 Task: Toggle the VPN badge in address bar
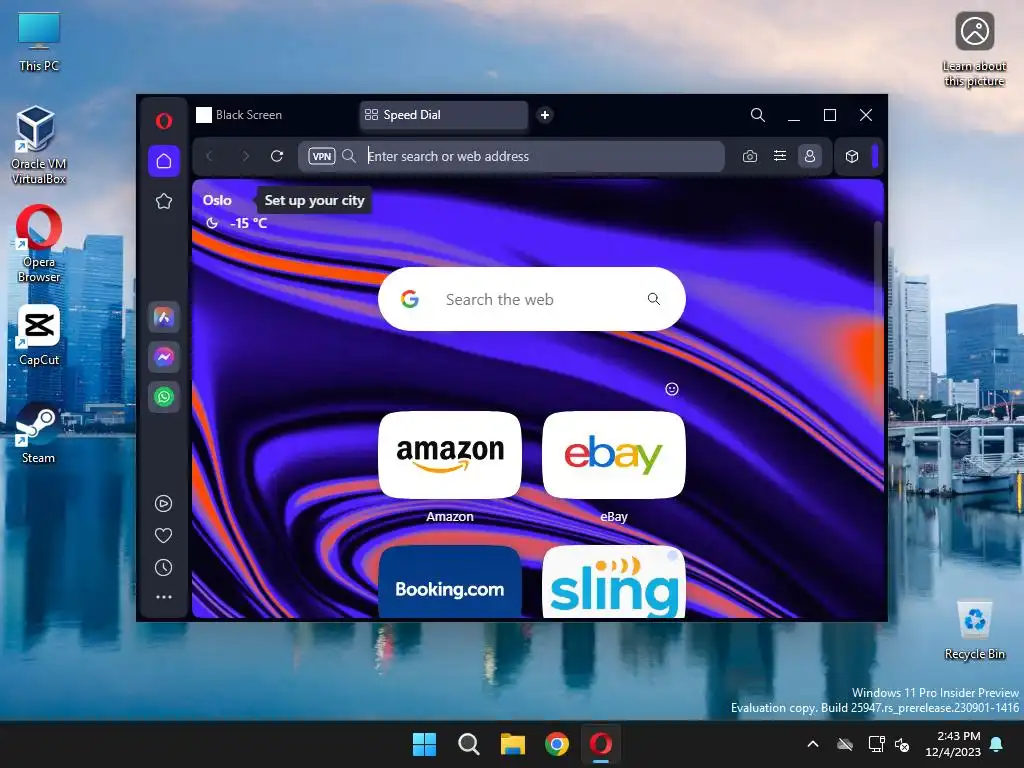pos(322,156)
